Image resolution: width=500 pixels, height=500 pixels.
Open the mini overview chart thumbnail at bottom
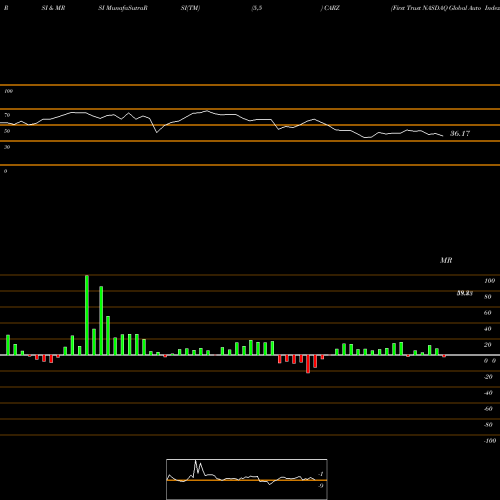(x=247, y=479)
